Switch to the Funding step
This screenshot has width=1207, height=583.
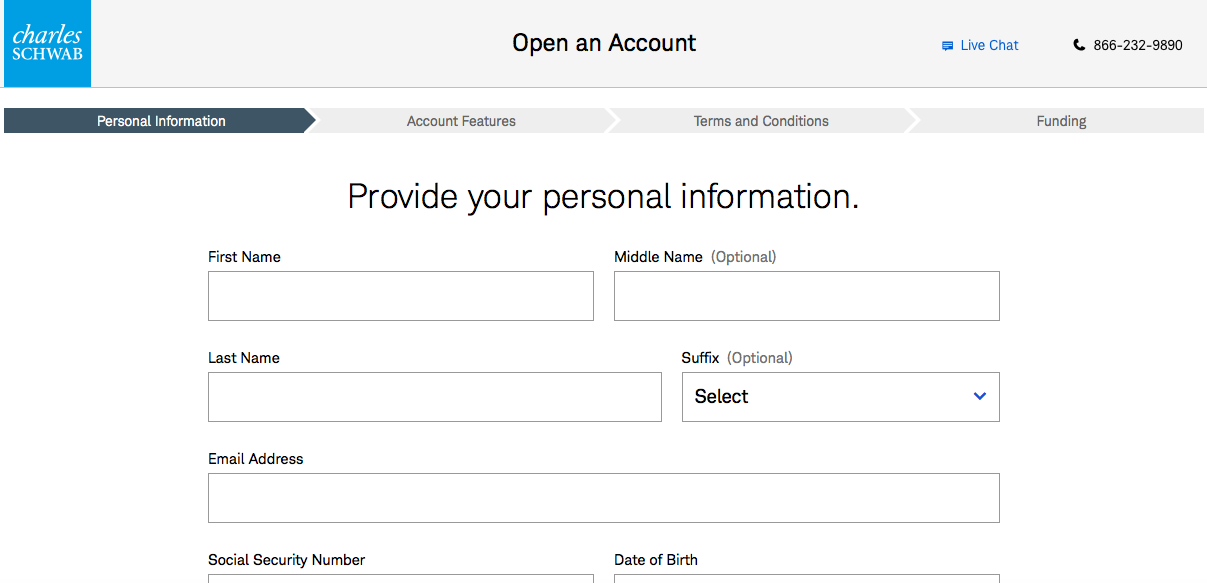(x=1061, y=121)
